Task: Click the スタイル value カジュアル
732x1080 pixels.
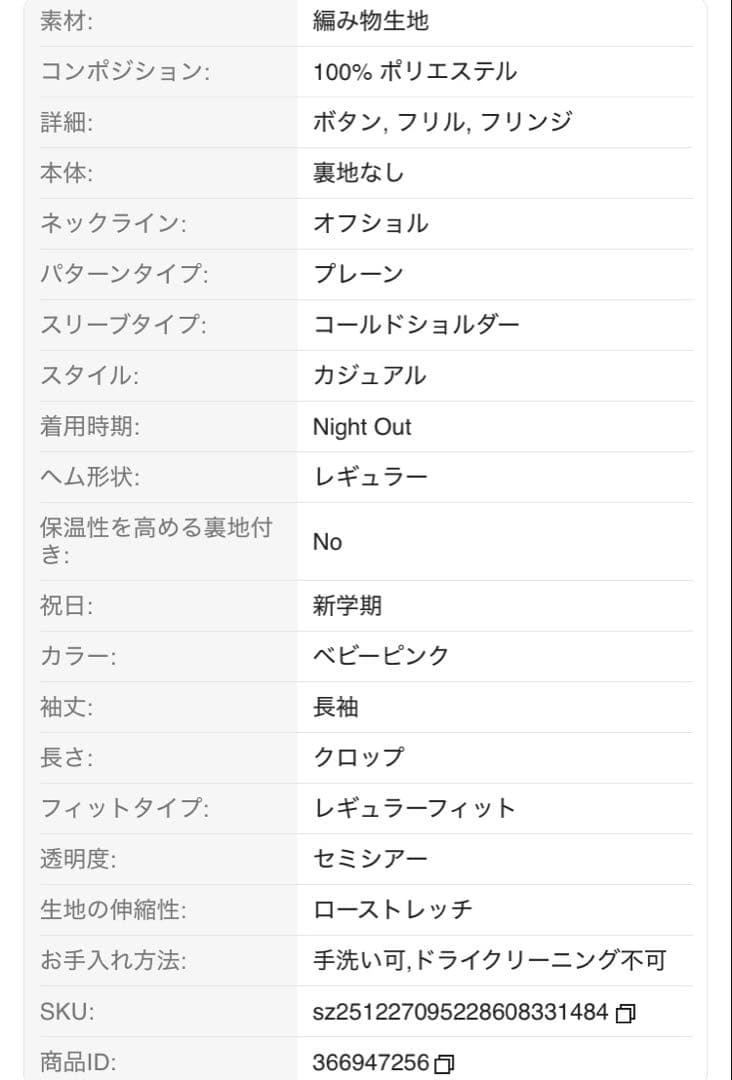Action: click(370, 375)
